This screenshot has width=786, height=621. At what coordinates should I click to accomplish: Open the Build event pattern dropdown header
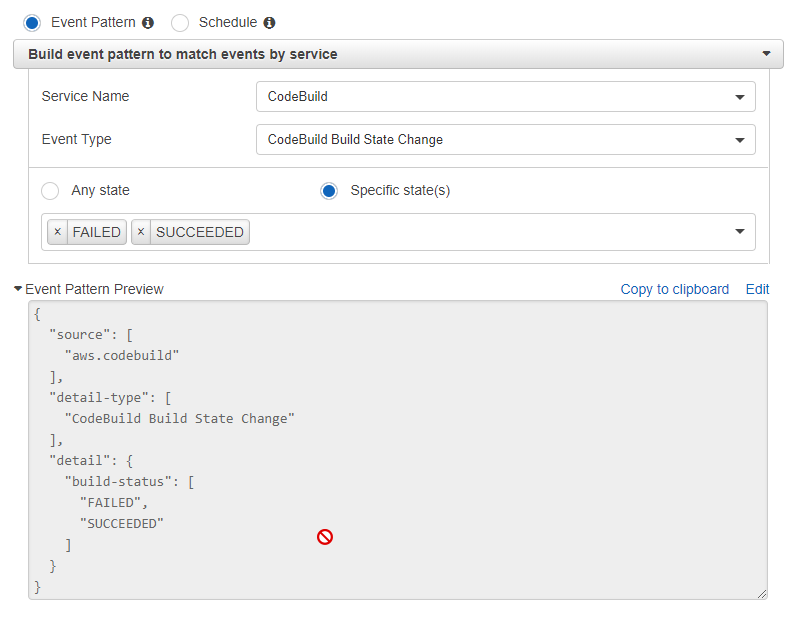pyautogui.click(x=398, y=54)
